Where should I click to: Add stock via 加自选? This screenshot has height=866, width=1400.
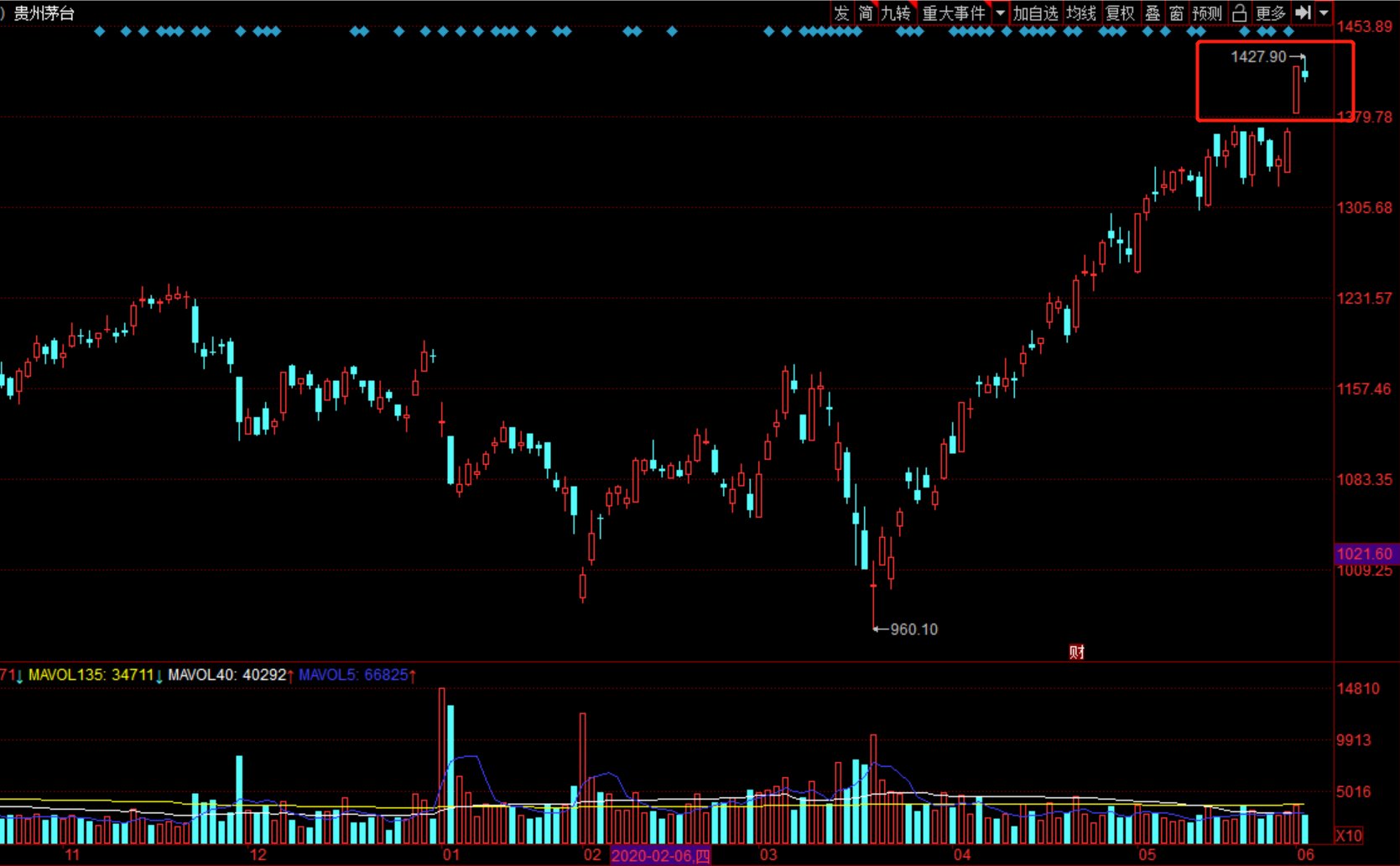(1035, 13)
